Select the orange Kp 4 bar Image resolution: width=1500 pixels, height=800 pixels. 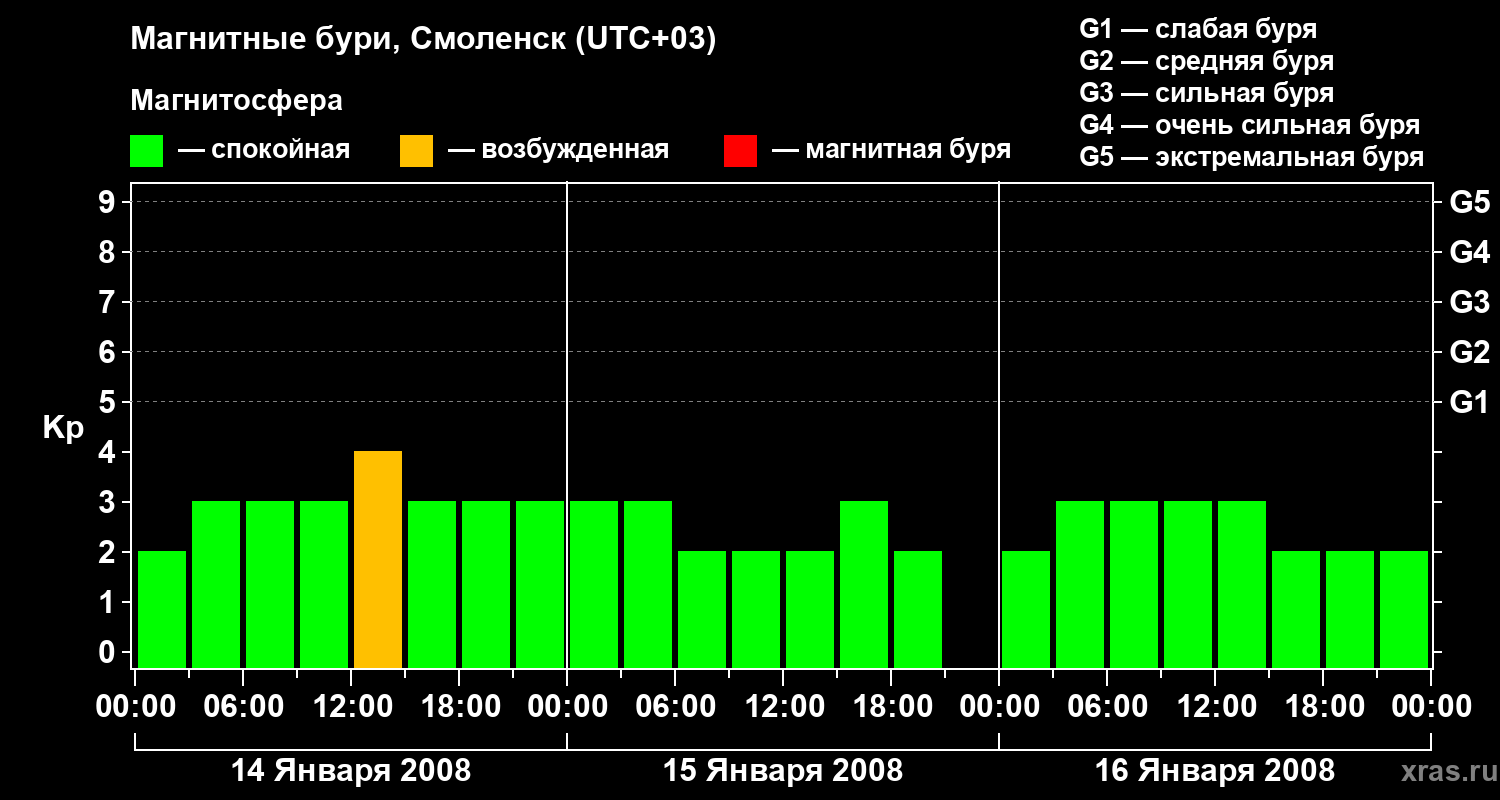point(378,559)
